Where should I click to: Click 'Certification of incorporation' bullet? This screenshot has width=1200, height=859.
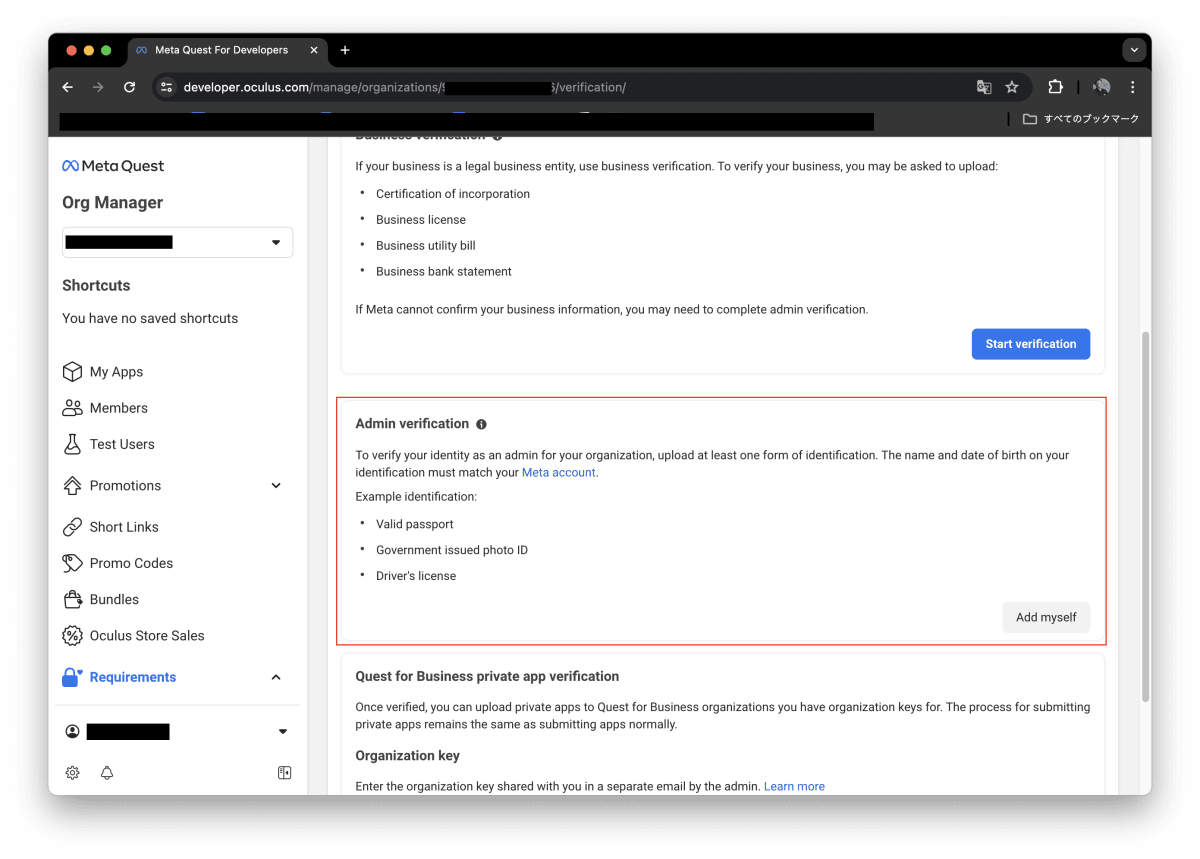(x=453, y=194)
